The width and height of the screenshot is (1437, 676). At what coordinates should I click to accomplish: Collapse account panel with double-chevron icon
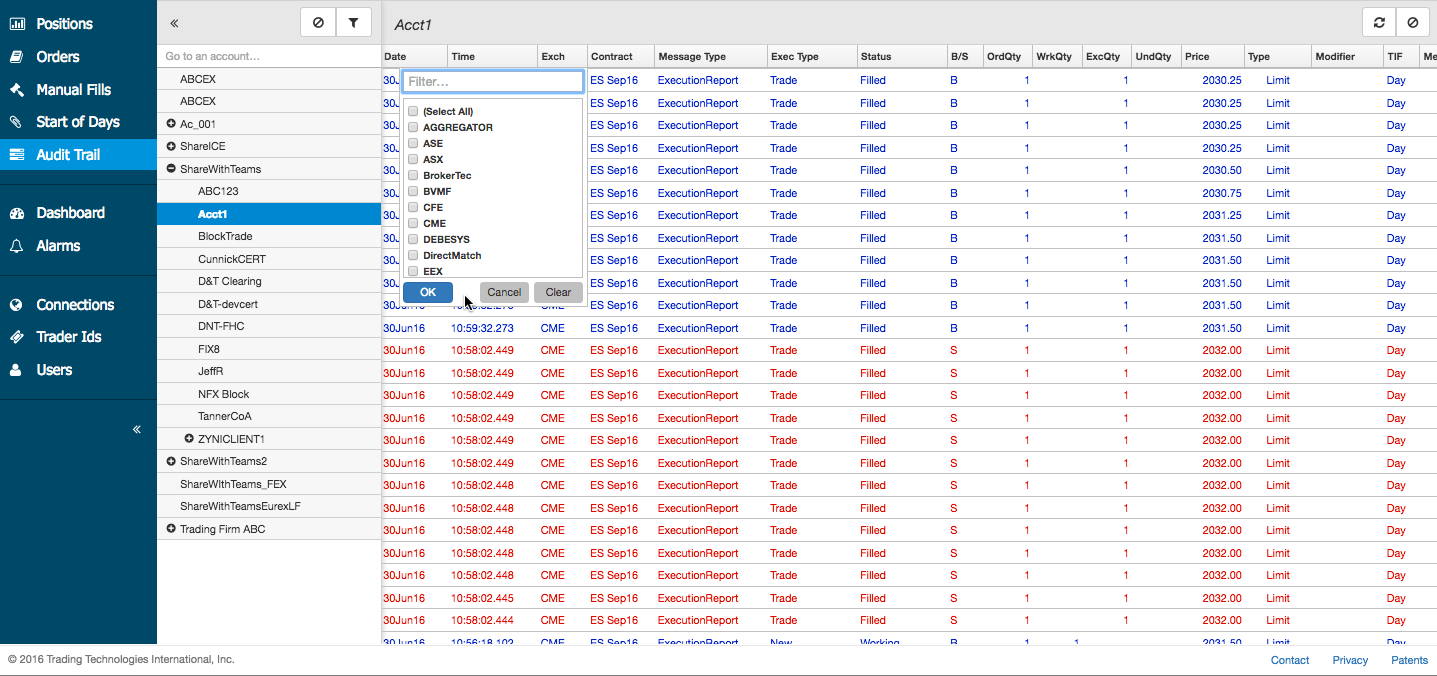click(x=174, y=23)
